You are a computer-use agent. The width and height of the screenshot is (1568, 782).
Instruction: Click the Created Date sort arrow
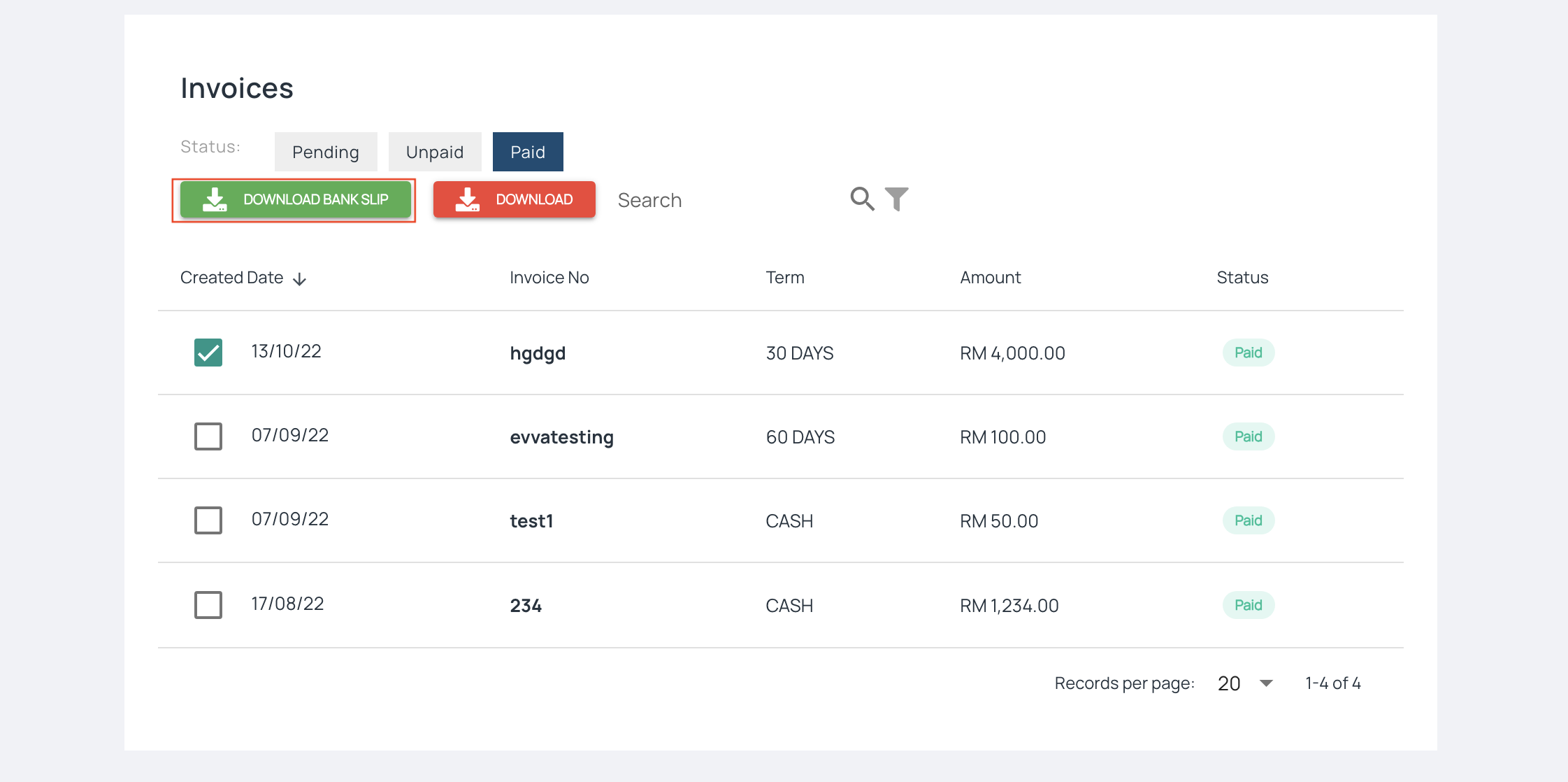click(300, 279)
